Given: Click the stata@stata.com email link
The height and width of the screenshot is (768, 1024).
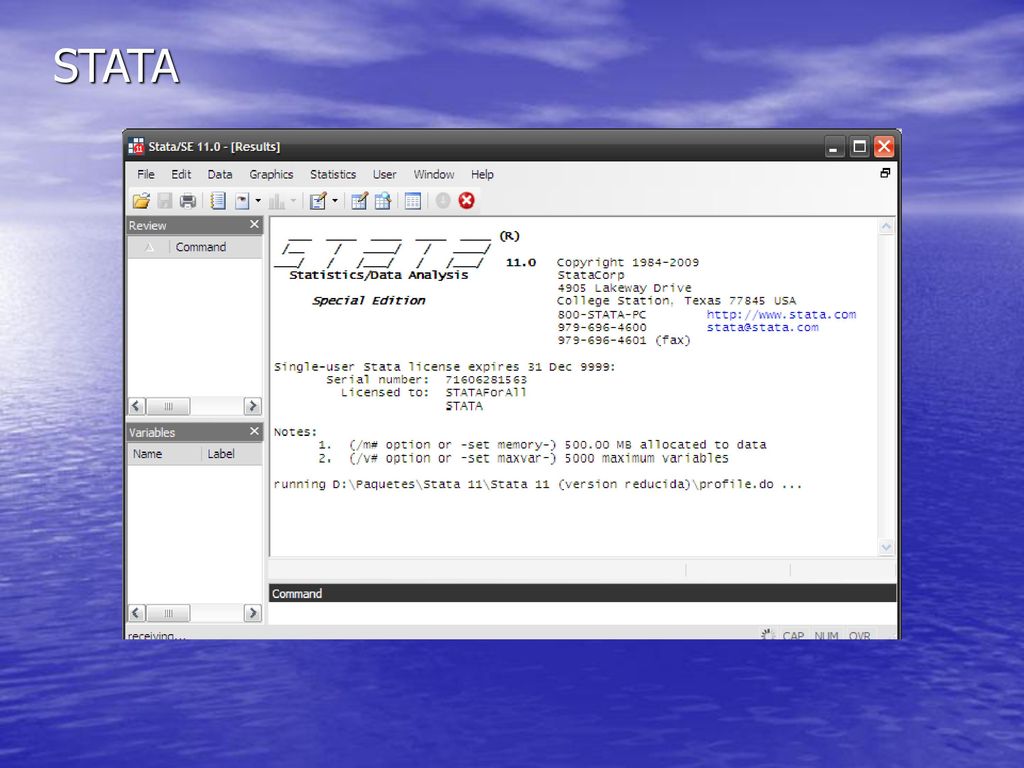Looking at the screenshot, I should click(762, 328).
